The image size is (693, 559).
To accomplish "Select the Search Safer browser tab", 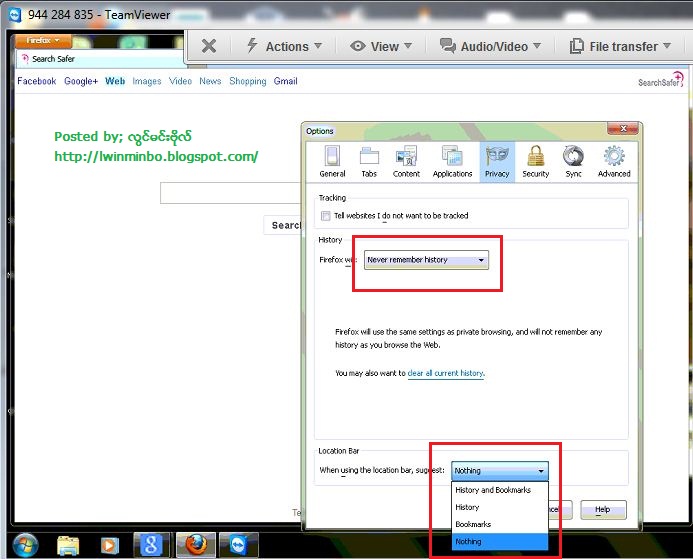I will (100, 59).
